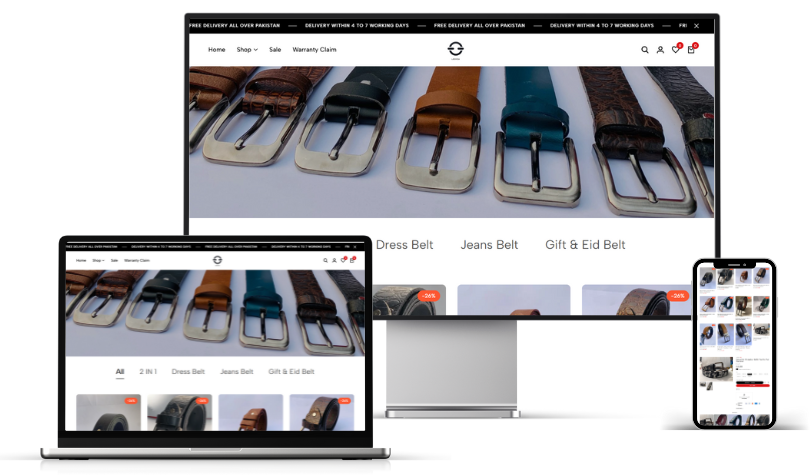The width and height of the screenshot is (810, 475).
Task: Click the belt hero banner on the monitor
Action: pyautogui.click(x=452, y=140)
